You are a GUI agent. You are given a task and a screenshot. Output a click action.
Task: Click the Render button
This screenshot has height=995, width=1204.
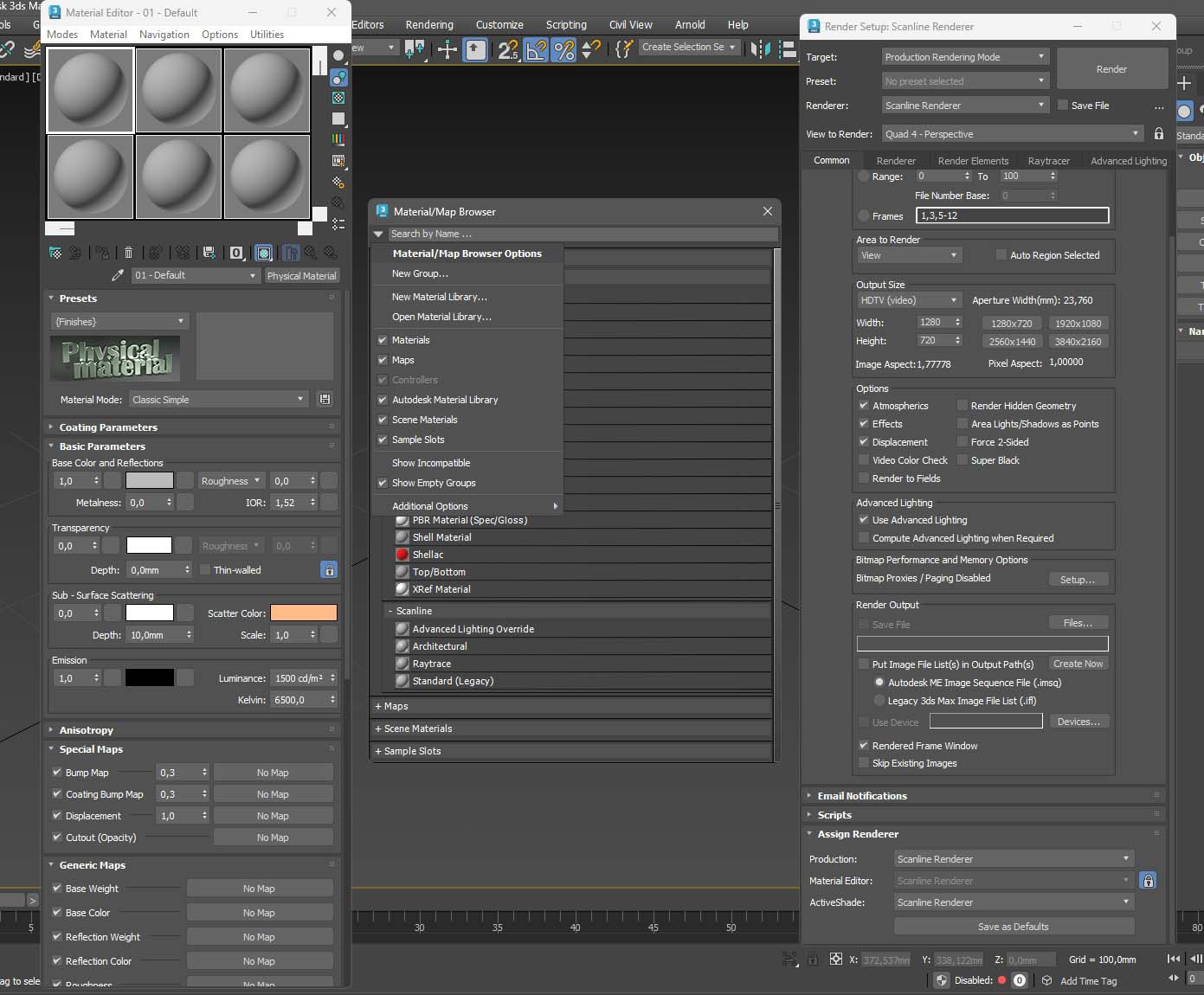click(1111, 69)
